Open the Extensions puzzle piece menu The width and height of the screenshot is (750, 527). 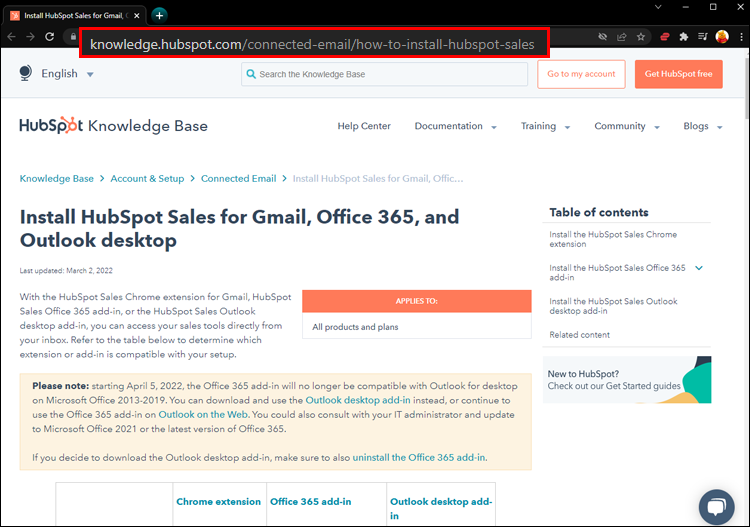[684, 37]
